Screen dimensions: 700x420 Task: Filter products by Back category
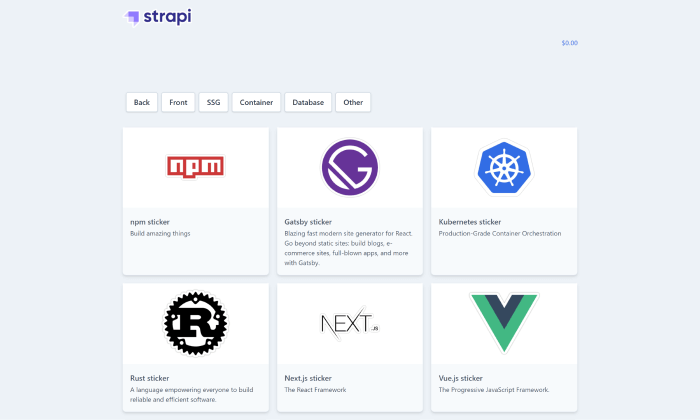tap(142, 102)
